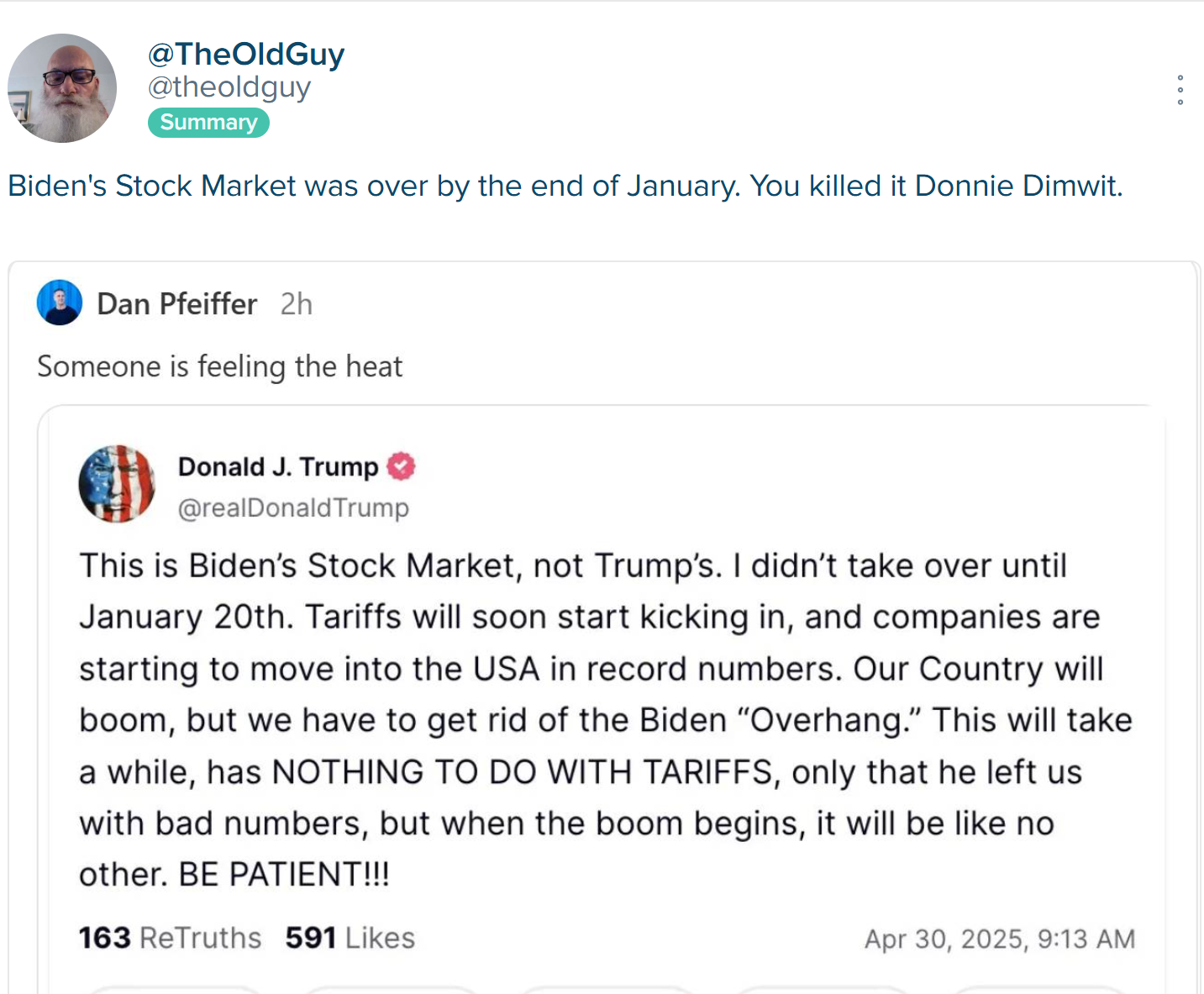Click the @realDonaldTrump handle
Screen dimensions: 1204x994
click(x=293, y=508)
